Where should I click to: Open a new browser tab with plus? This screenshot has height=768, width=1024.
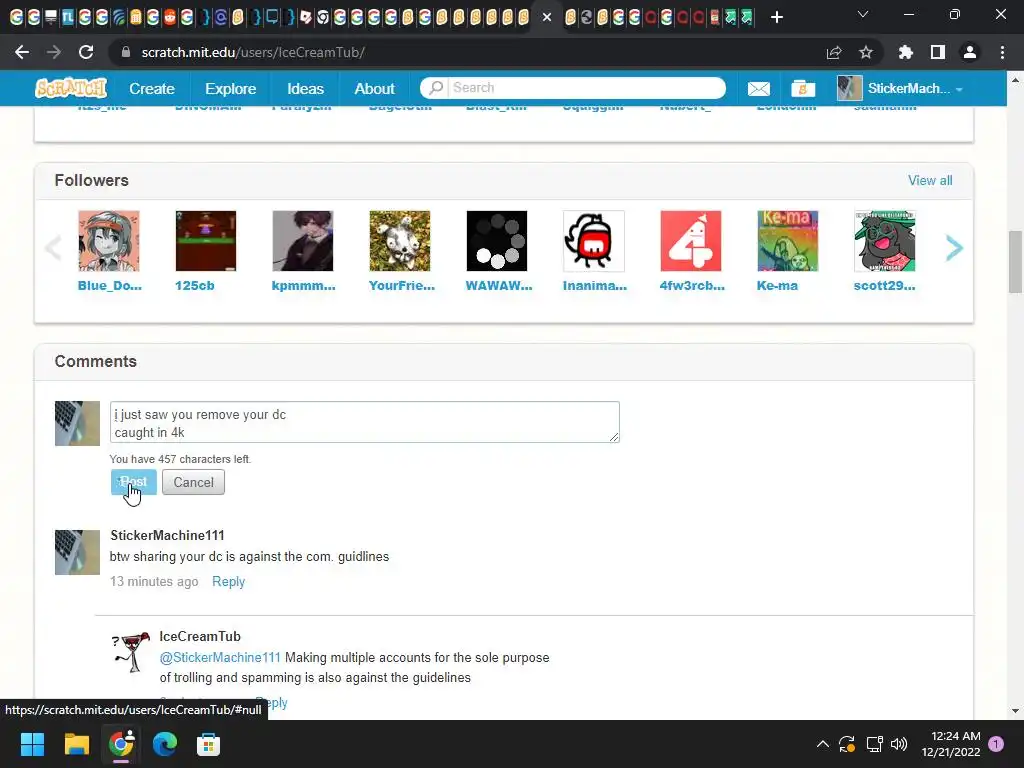click(x=776, y=17)
